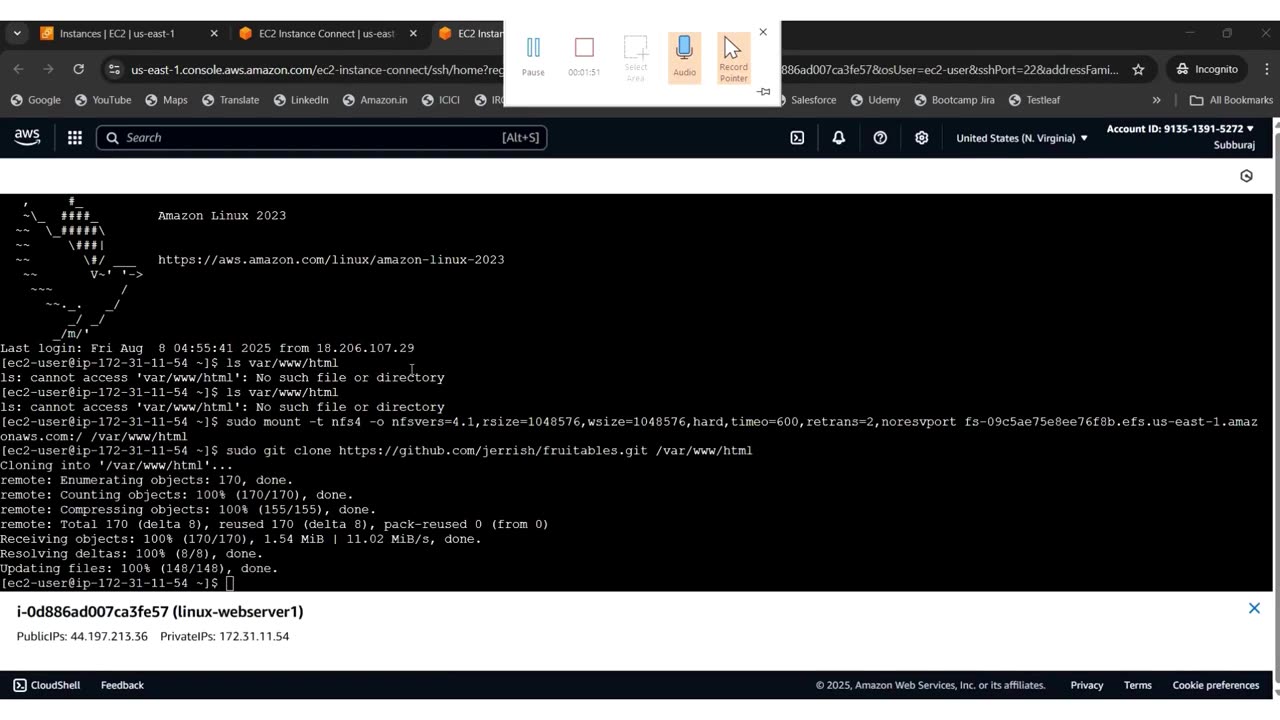Screen dimensions: 1280x720
Task: Pause the screen recording
Action: (533, 56)
